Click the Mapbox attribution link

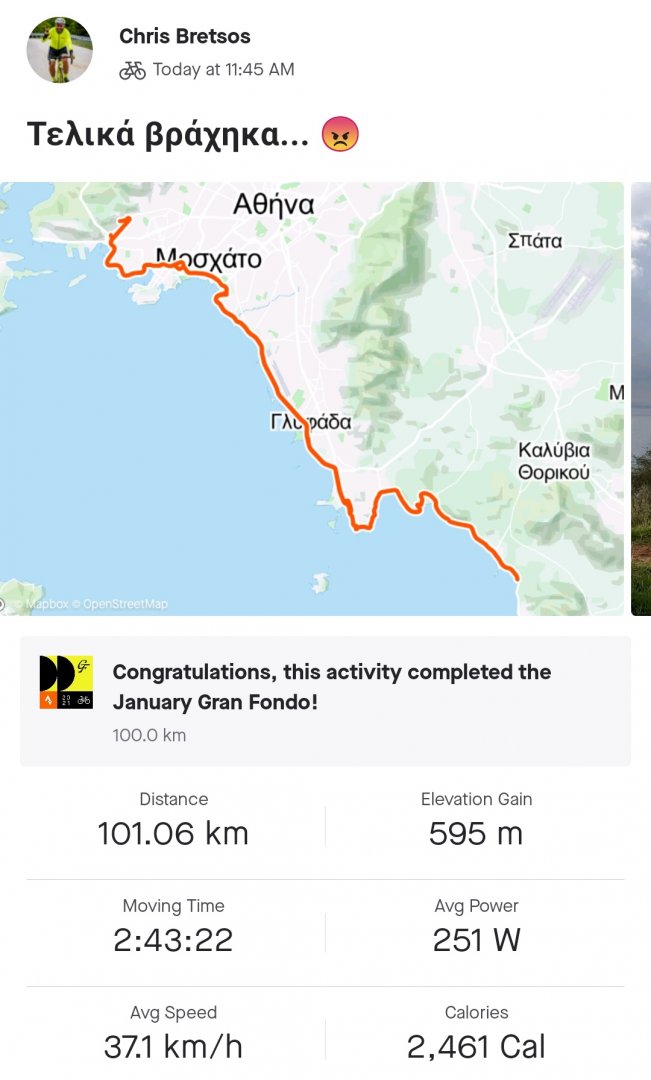click(x=48, y=604)
